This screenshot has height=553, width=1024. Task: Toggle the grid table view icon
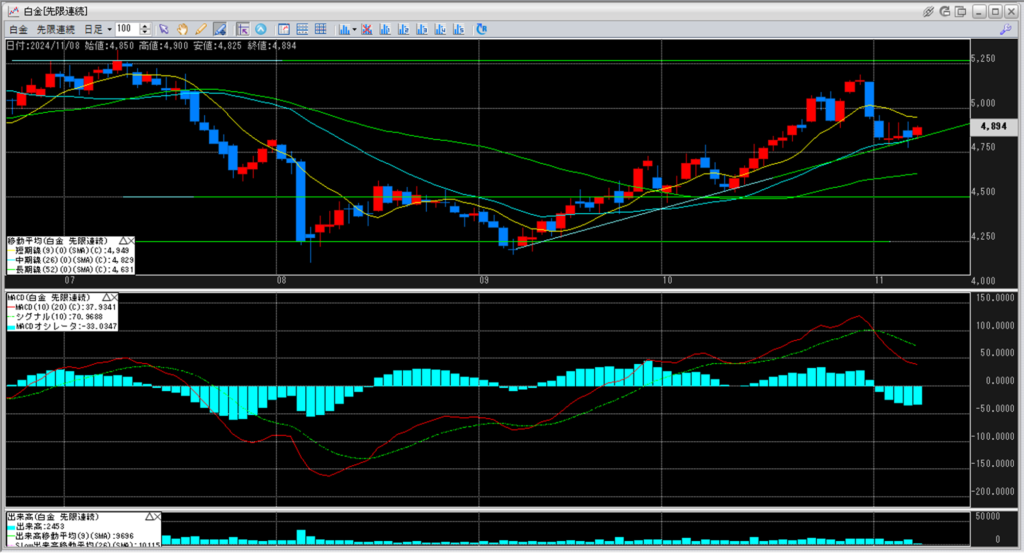320,29
